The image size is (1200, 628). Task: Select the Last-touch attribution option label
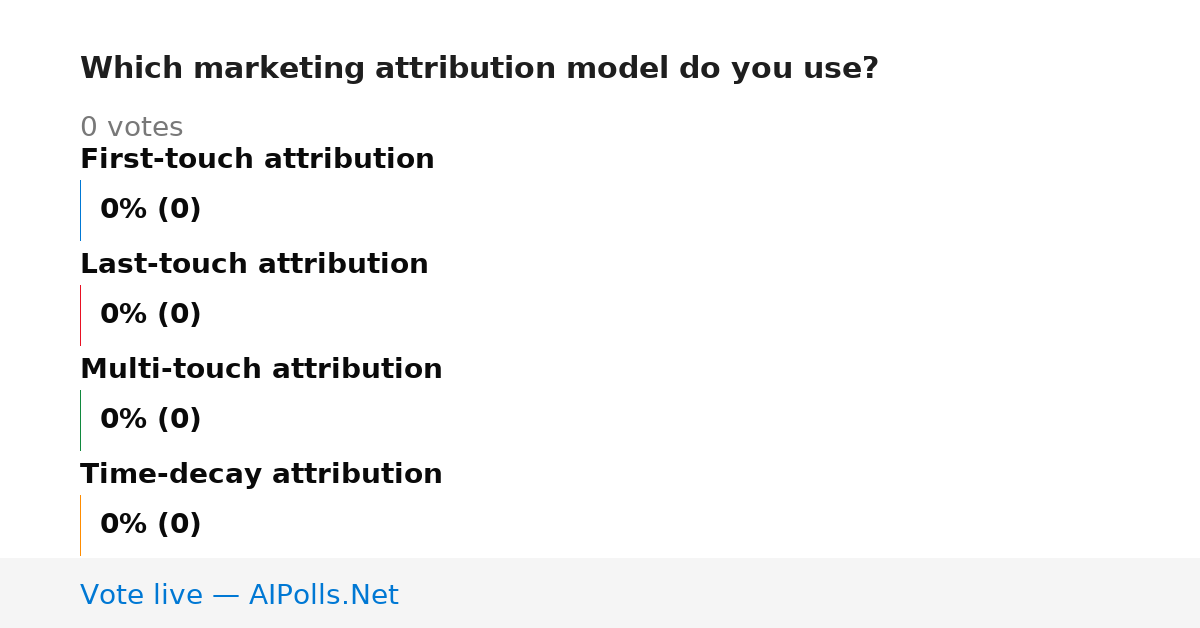254,264
